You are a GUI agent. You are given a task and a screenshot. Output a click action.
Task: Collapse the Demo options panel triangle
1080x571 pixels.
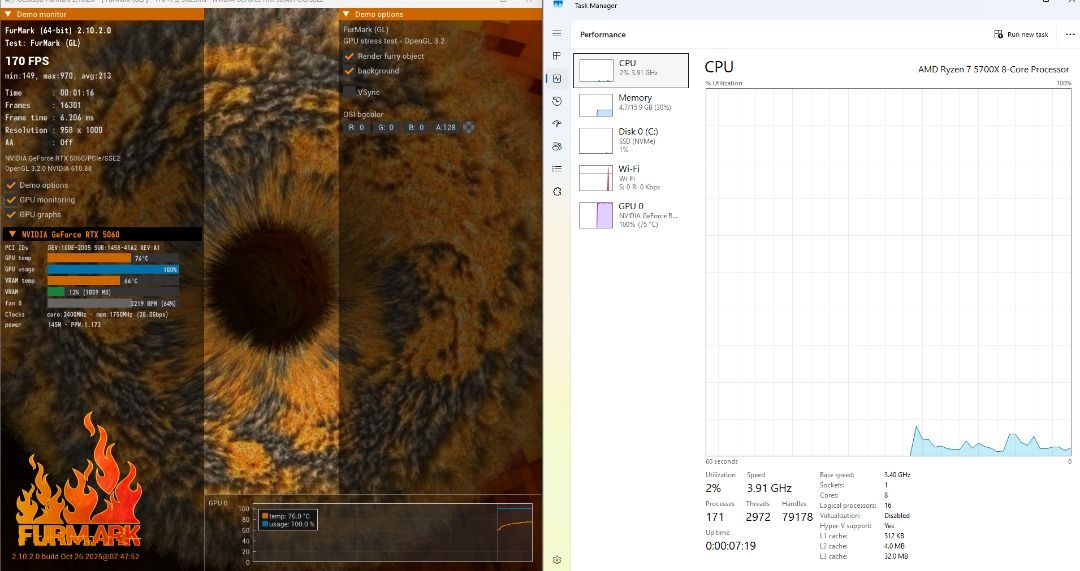[346, 14]
